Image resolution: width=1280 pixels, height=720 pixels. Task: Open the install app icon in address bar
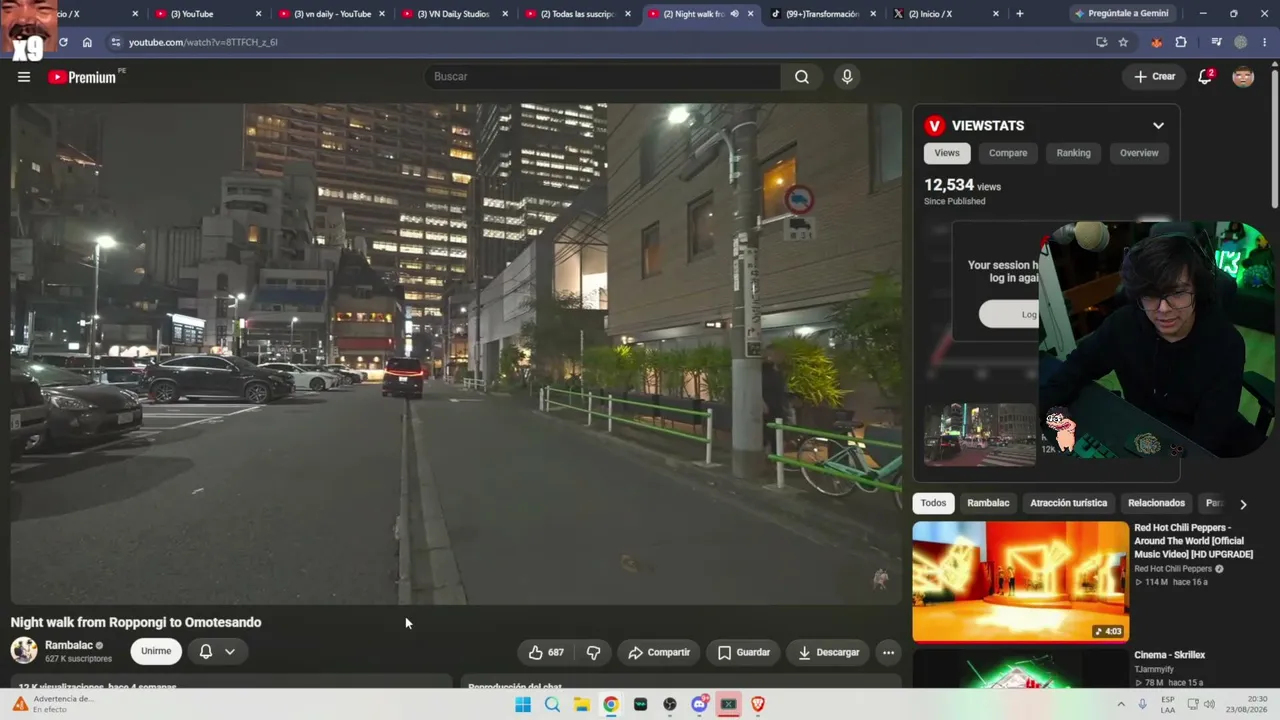click(x=1101, y=42)
